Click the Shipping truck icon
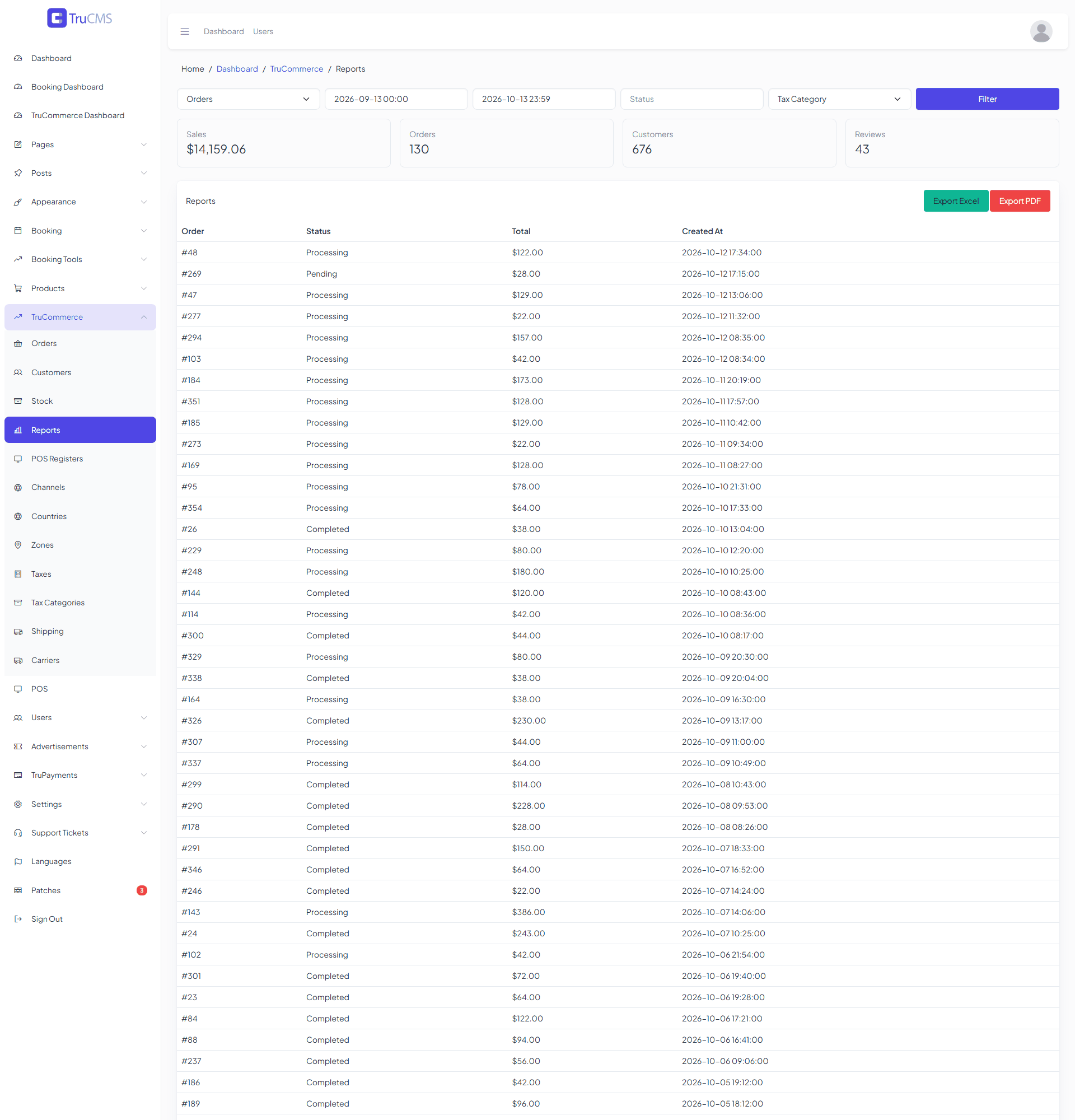Image resolution: width=1075 pixels, height=1120 pixels. [x=18, y=632]
